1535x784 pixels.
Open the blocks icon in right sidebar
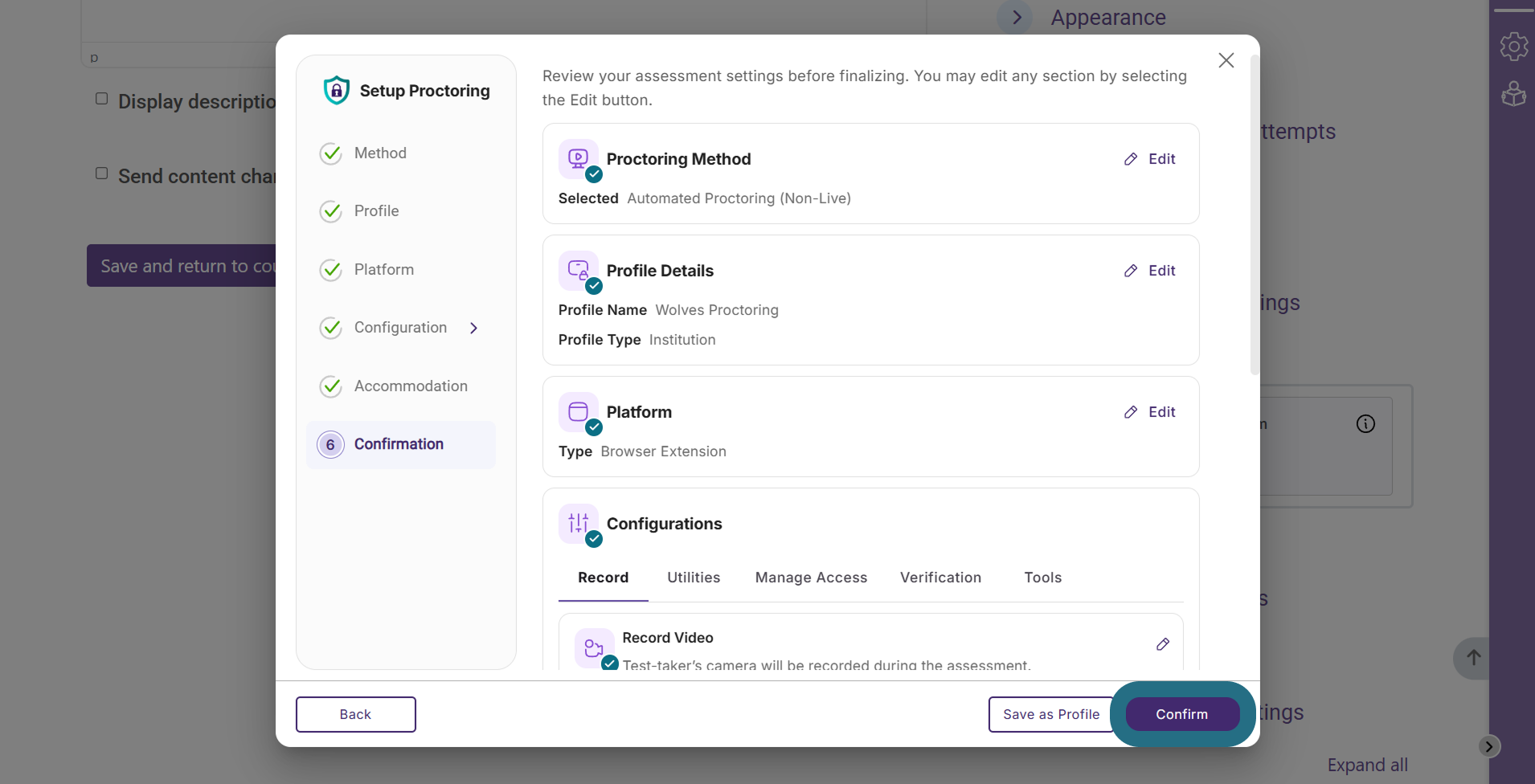1514,94
